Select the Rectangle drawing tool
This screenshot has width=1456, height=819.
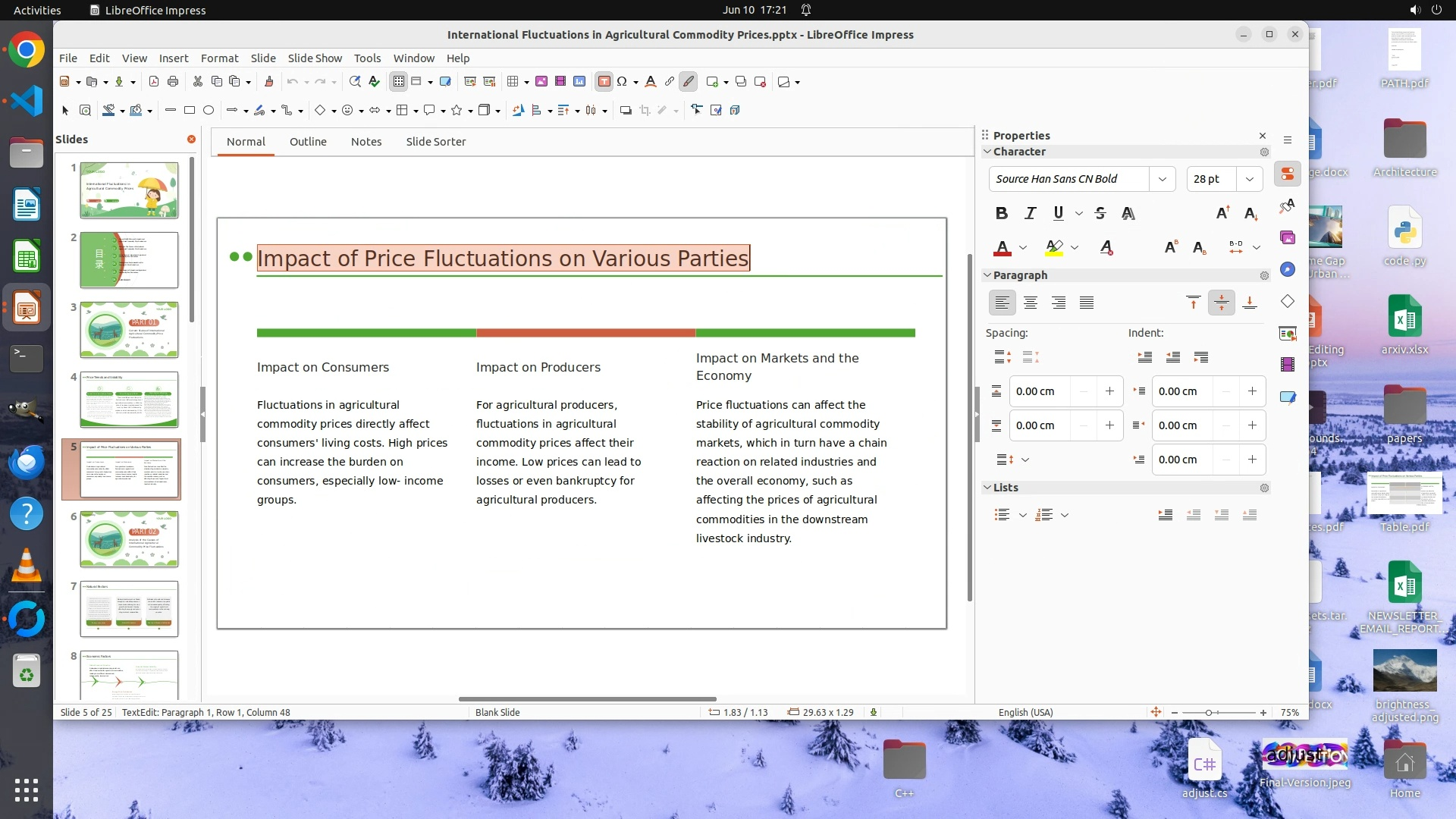point(190,110)
